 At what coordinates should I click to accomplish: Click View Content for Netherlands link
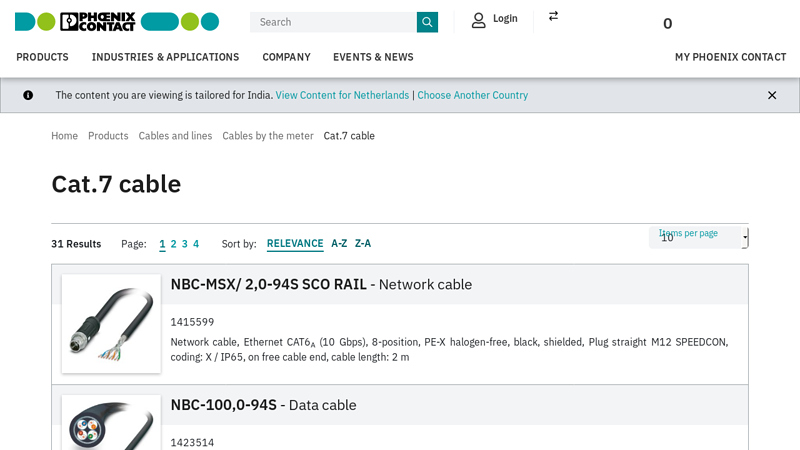point(342,95)
